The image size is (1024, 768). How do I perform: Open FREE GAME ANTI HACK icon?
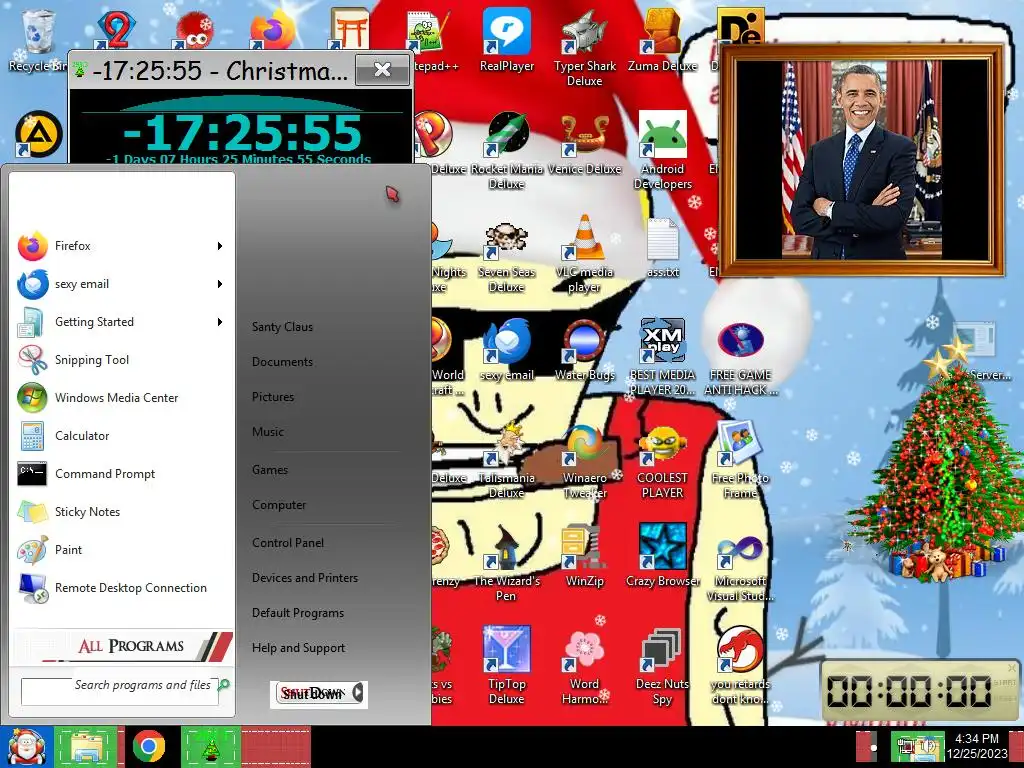coord(741,357)
